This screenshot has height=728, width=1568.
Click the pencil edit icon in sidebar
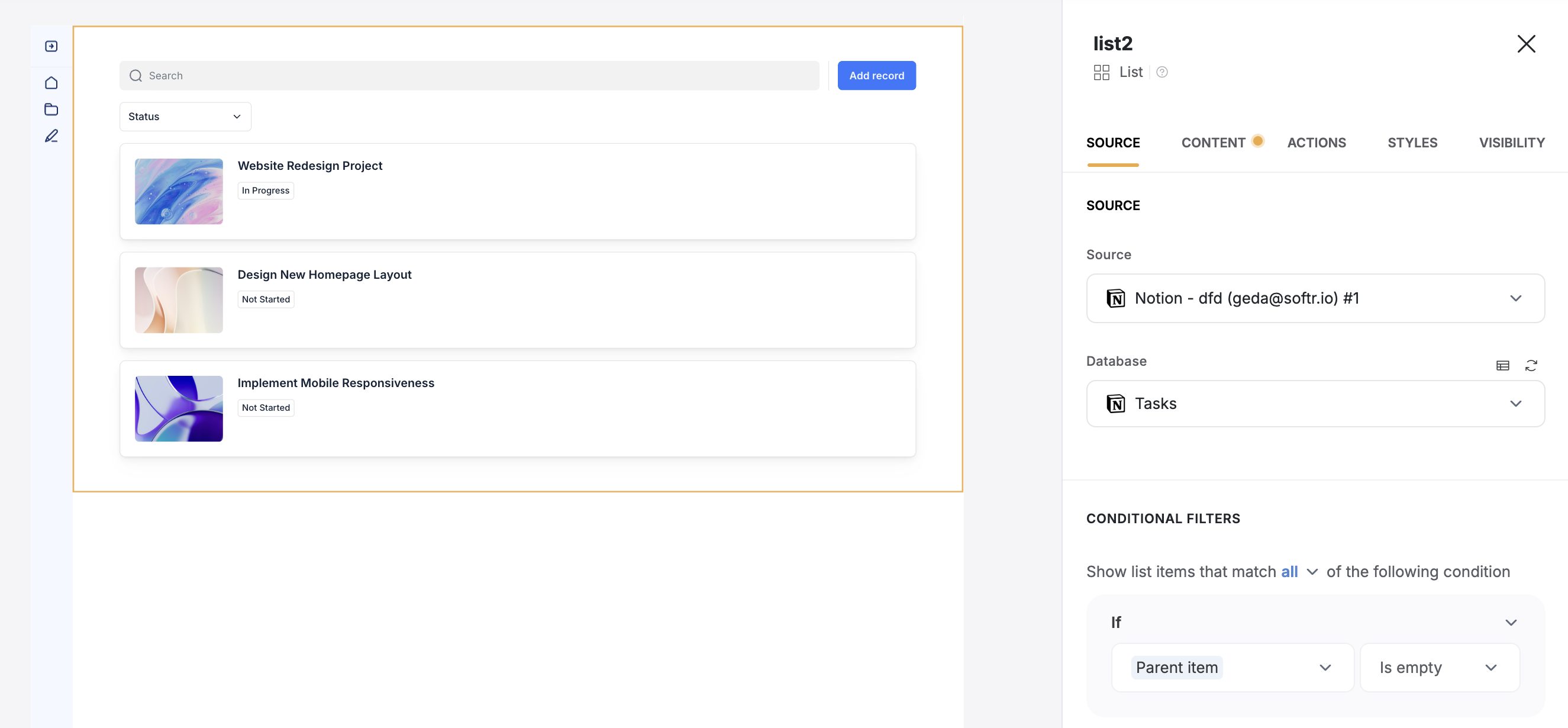coord(51,136)
